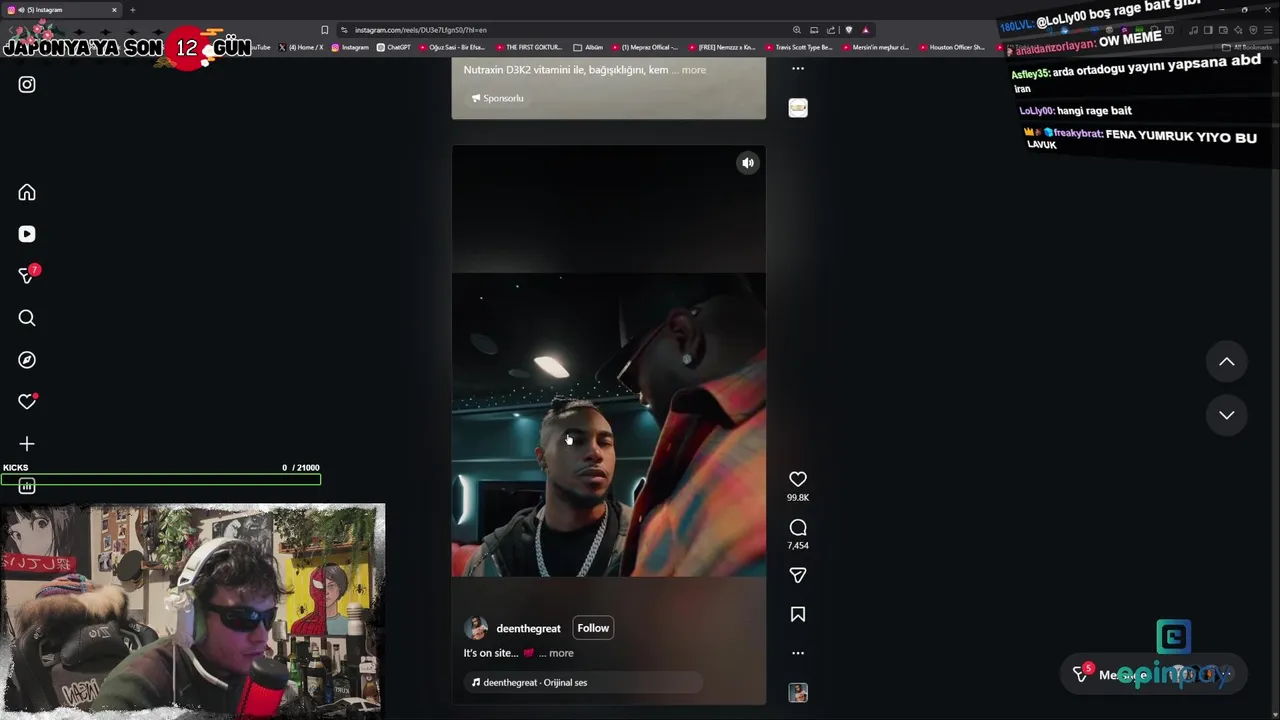
Task: Open Instagram logo home link
Action: tap(27, 85)
